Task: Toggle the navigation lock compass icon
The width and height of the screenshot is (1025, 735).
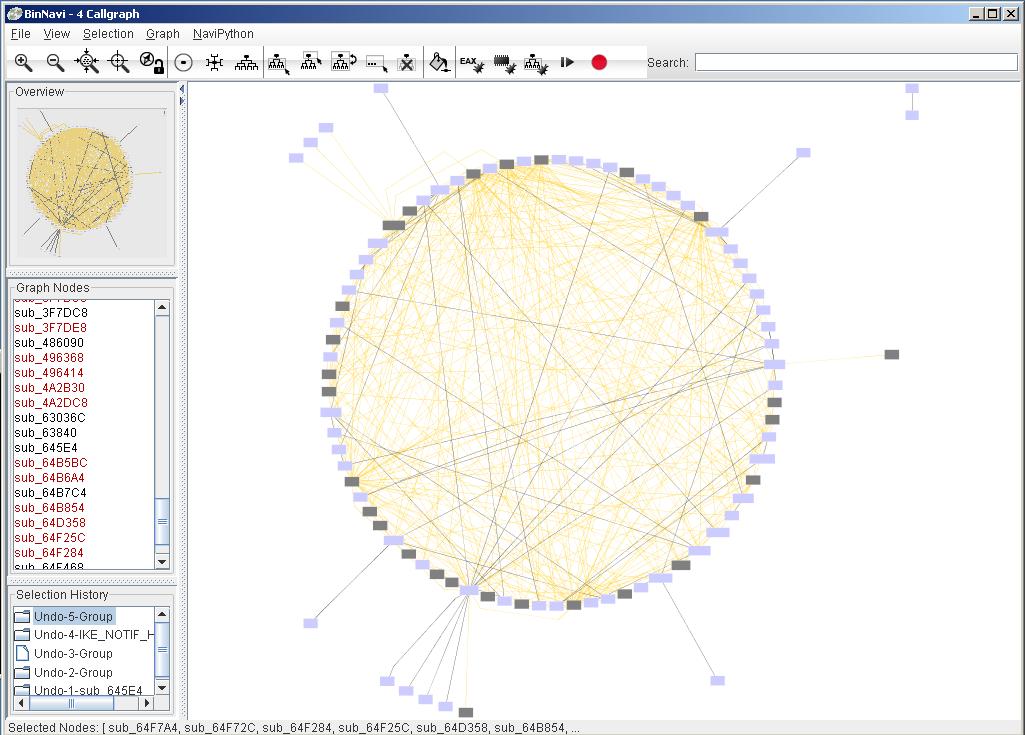Action: click(x=151, y=63)
